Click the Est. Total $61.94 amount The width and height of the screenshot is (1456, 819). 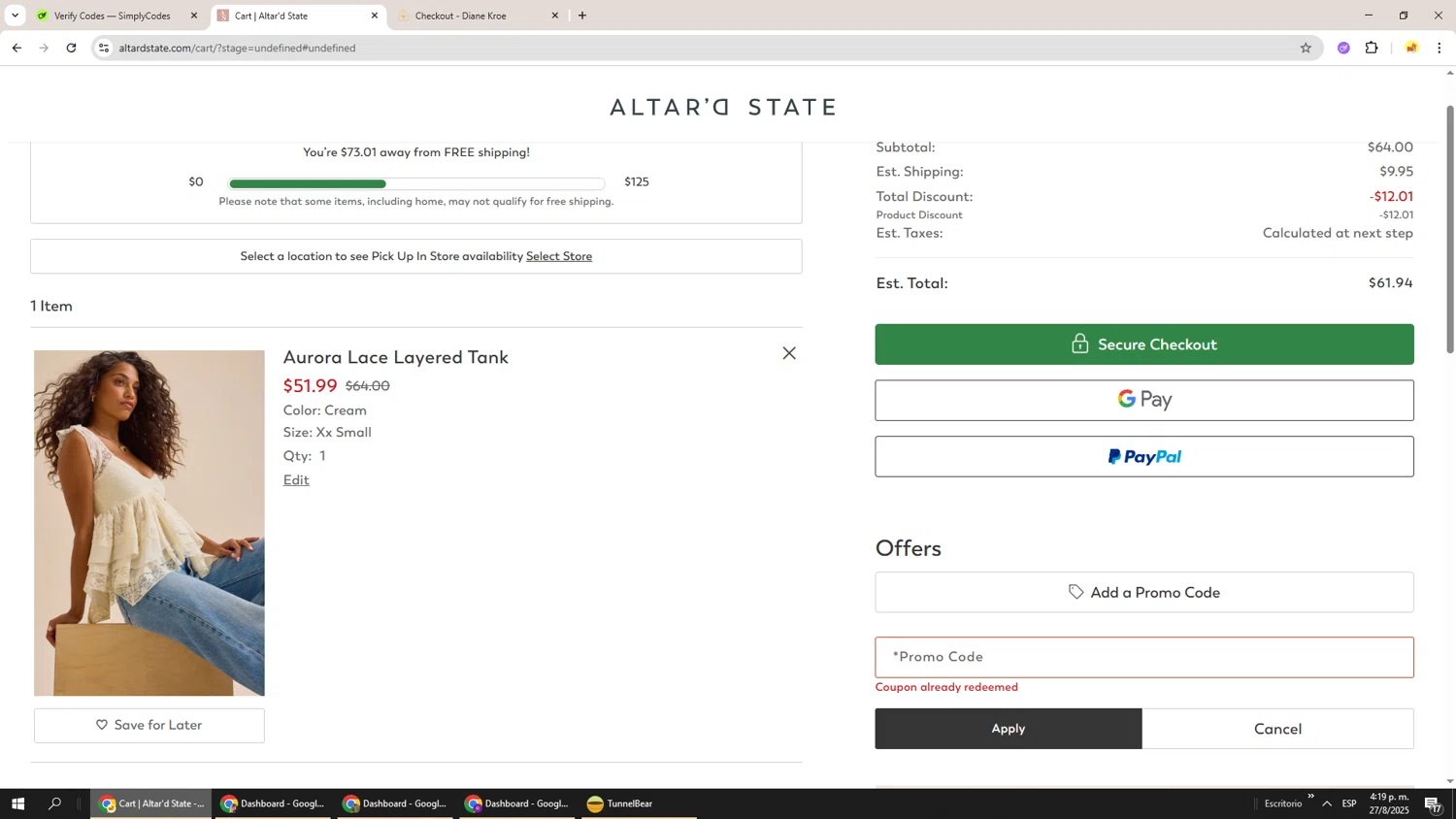coord(1390,283)
